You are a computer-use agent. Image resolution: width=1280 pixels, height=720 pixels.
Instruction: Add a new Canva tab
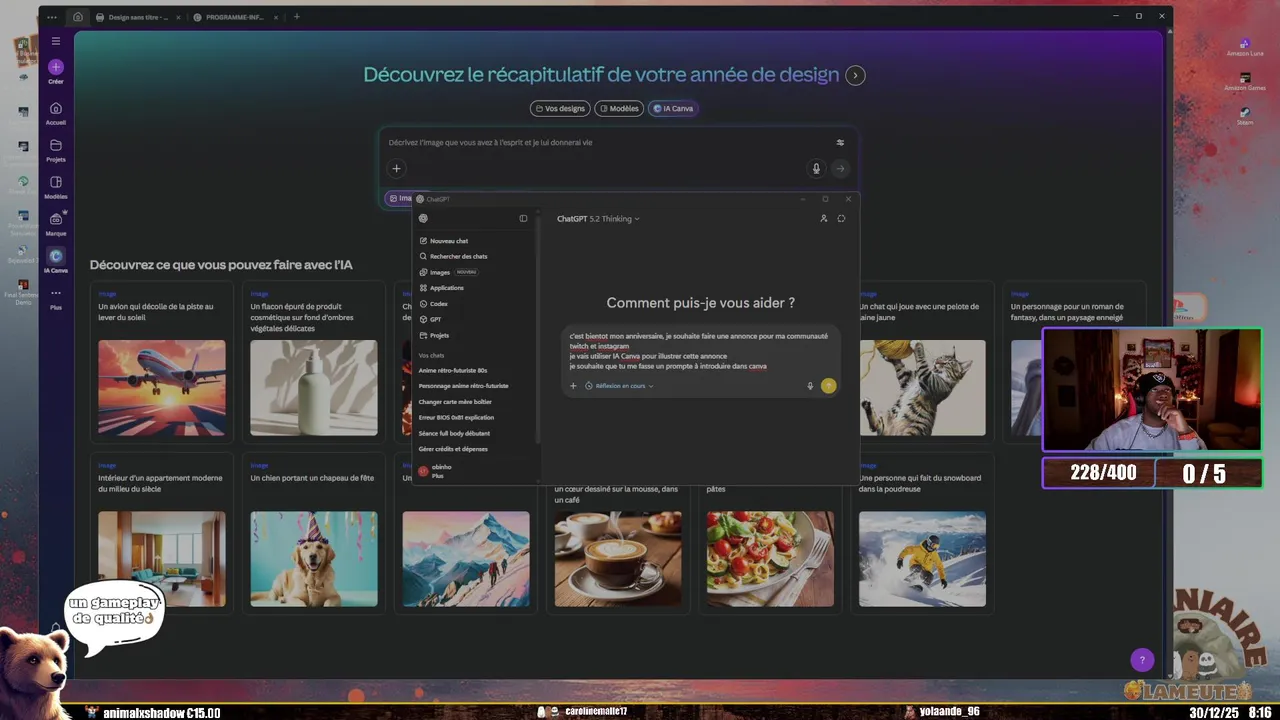point(297,17)
